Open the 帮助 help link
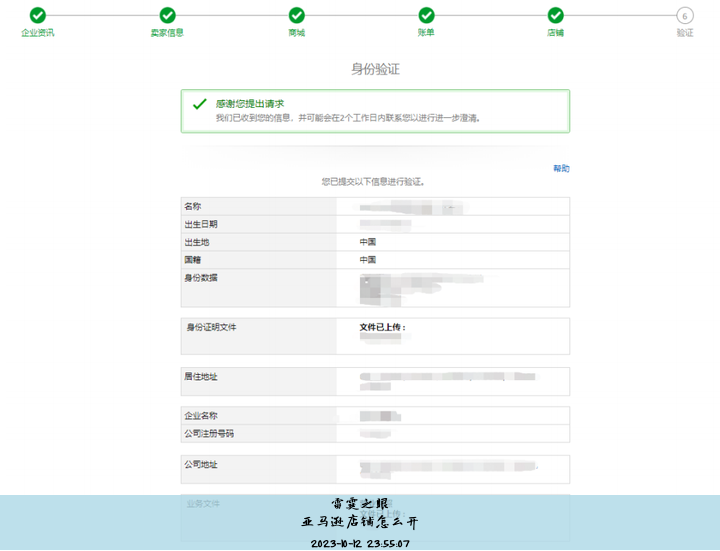The image size is (720, 551). click(561, 169)
